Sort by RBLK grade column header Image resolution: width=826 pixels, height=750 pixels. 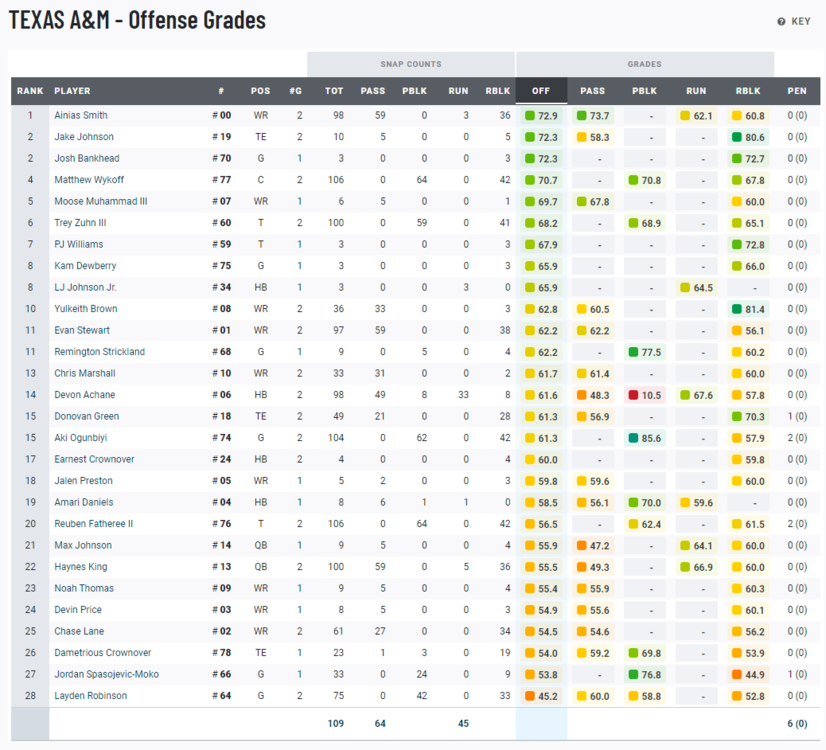(749, 91)
